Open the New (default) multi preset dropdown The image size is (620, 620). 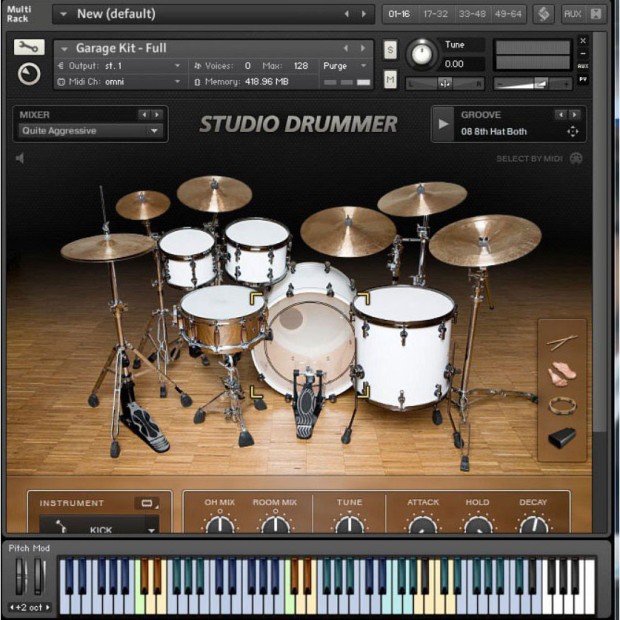tap(63, 15)
